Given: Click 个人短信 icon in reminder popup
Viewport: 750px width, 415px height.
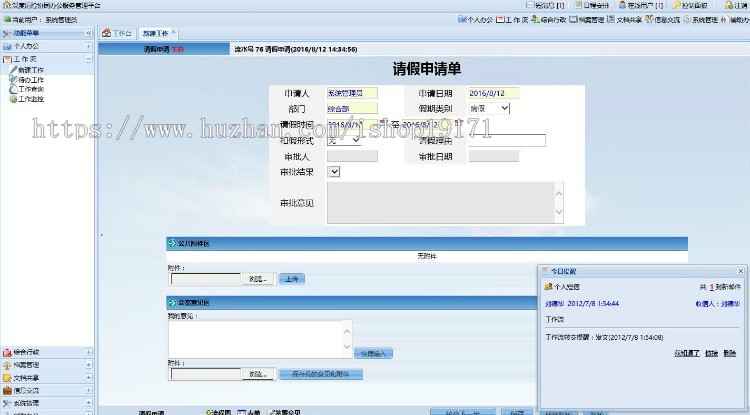Looking at the screenshot, I should pos(549,287).
